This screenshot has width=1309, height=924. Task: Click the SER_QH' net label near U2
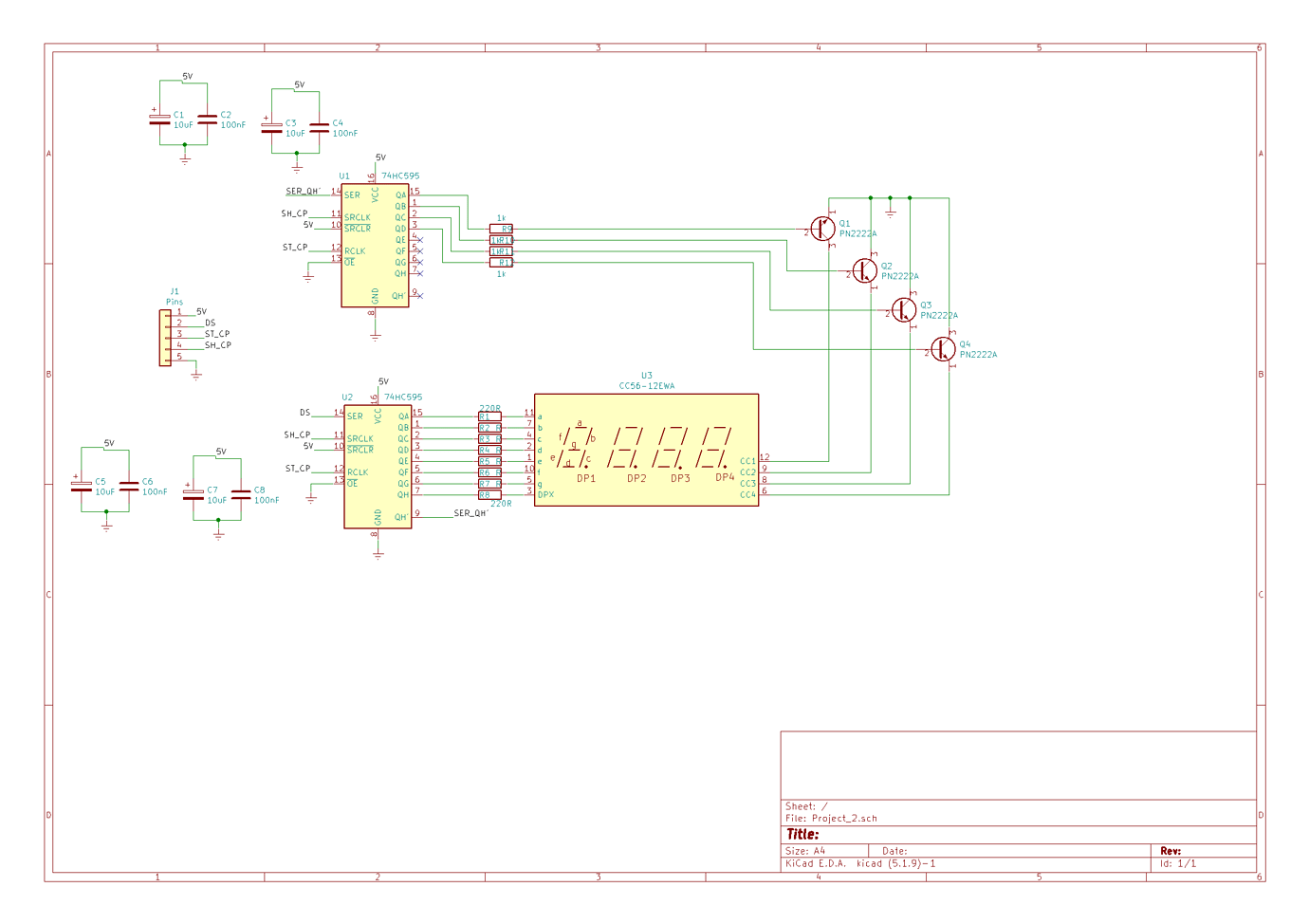click(x=471, y=512)
